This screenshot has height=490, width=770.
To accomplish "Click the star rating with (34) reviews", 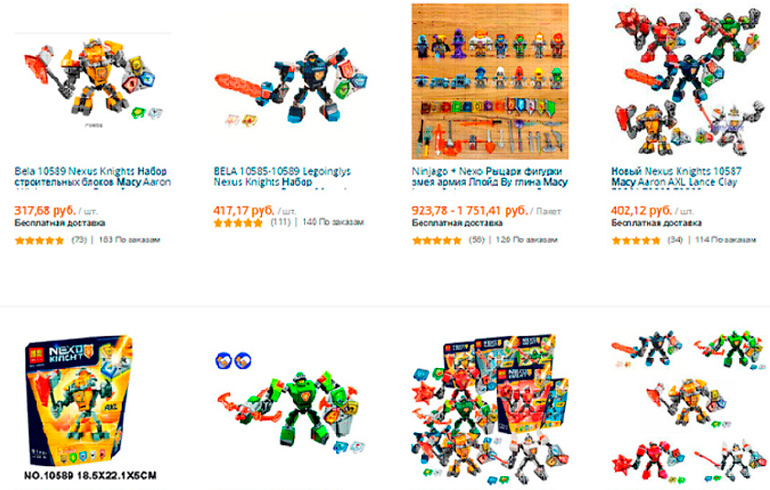I will [636, 241].
